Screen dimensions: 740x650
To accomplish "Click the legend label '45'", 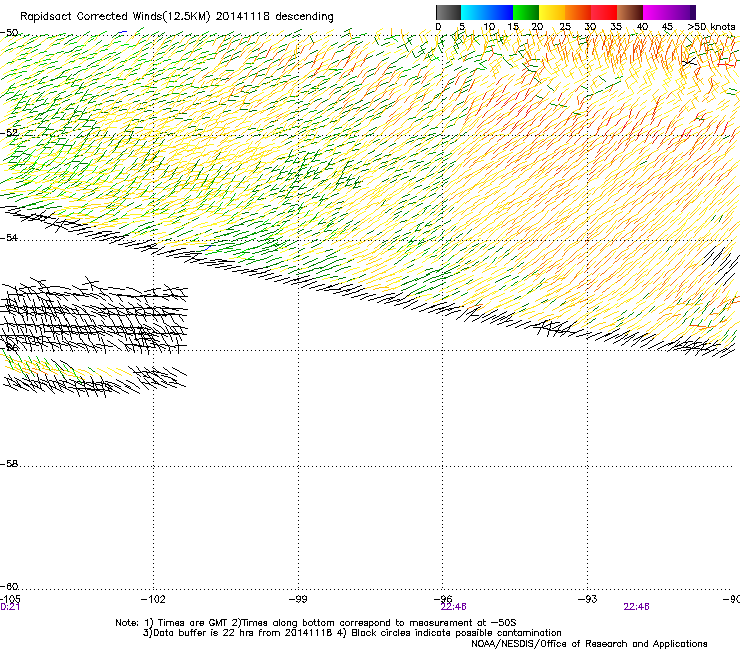I will pos(667,27).
